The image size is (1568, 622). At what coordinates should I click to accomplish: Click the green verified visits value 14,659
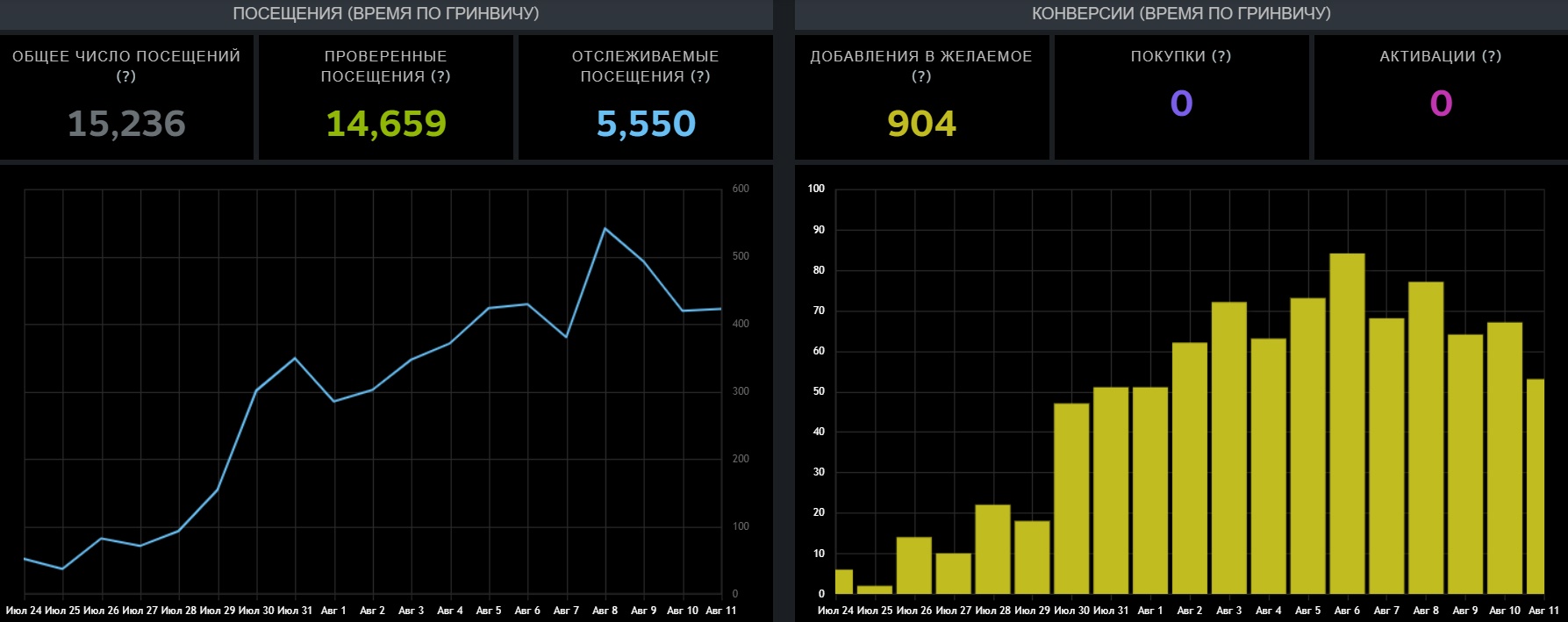tap(386, 124)
